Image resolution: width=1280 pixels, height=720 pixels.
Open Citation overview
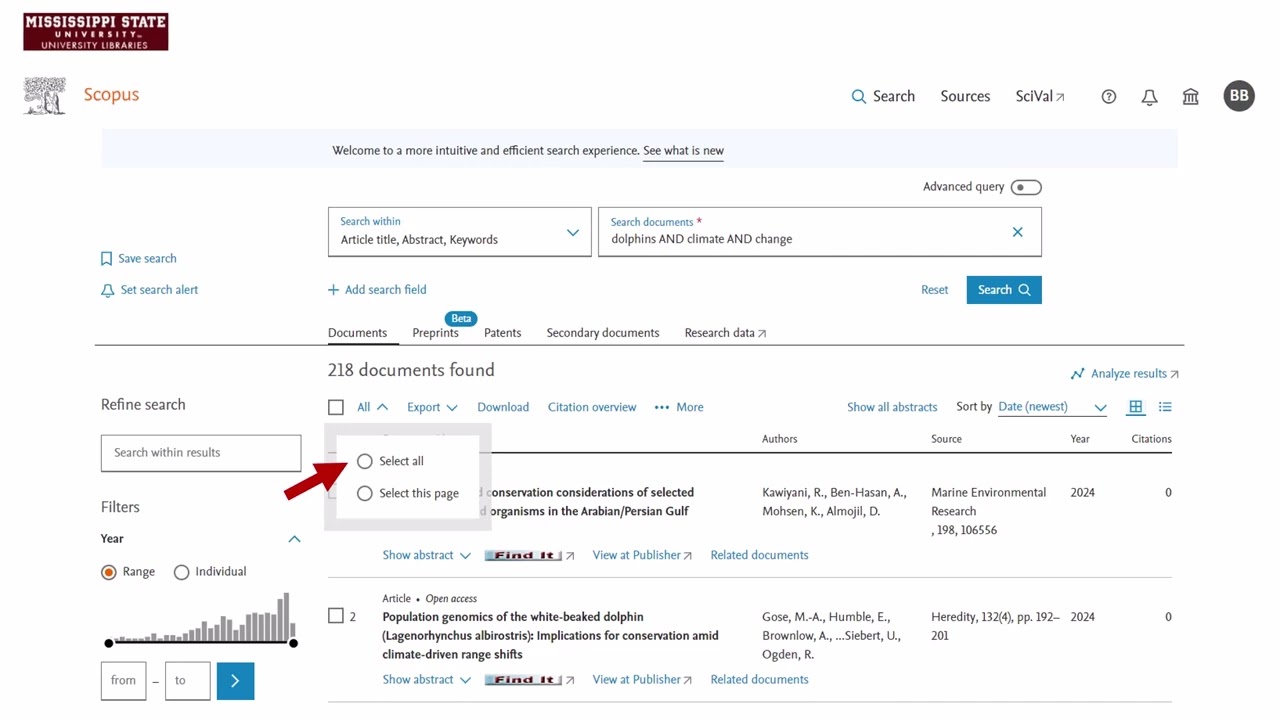coord(592,407)
